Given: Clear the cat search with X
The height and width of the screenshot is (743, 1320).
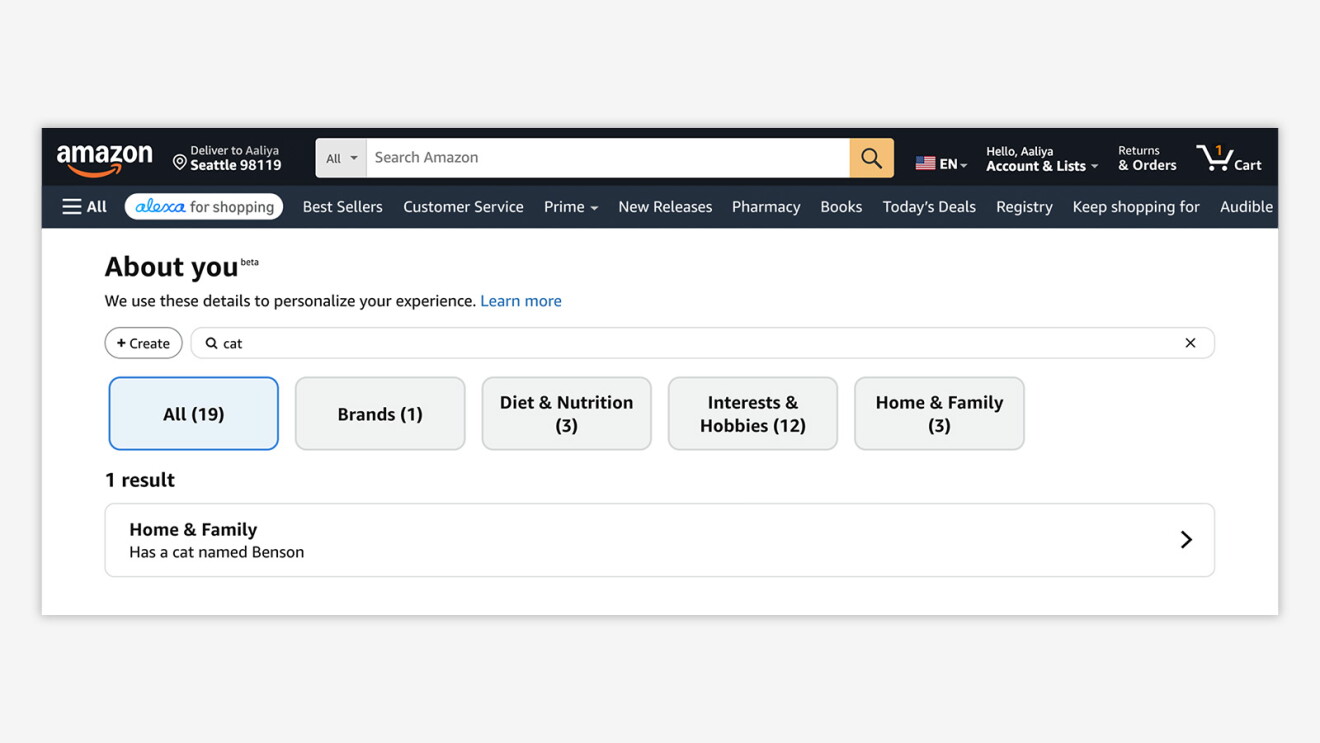Looking at the screenshot, I should click(x=1190, y=343).
